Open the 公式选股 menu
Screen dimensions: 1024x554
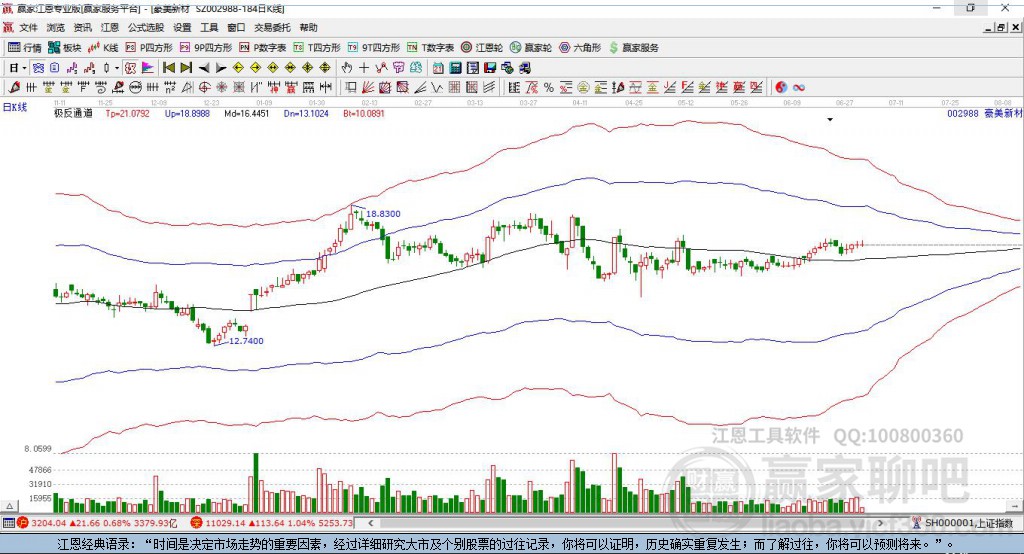coord(146,27)
